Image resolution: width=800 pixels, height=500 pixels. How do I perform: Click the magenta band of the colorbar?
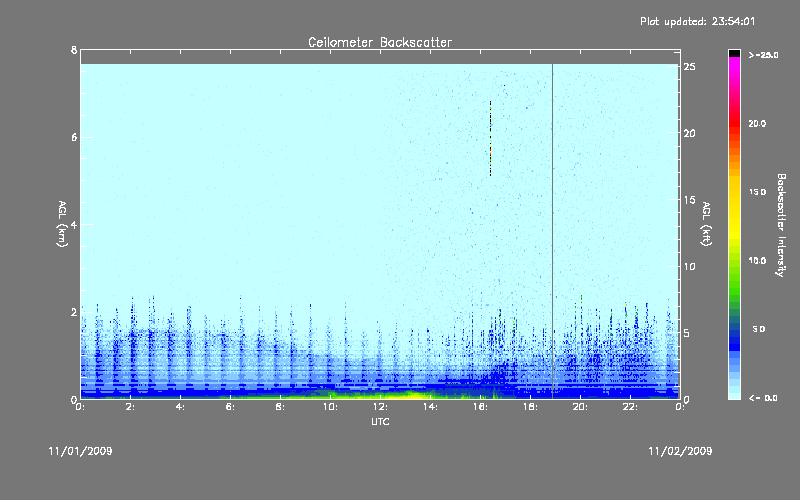734,66
